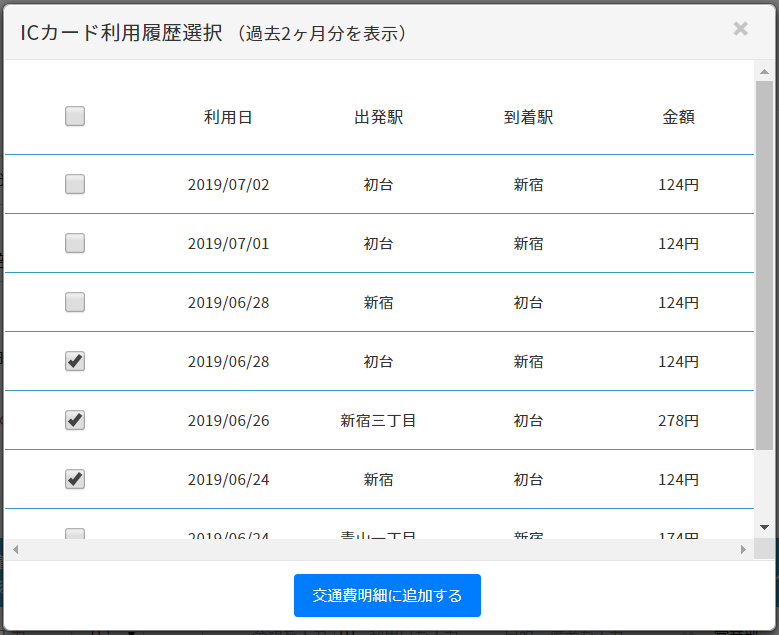Click the 出発駅 column header
The image size is (779, 635).
[378, 117]
